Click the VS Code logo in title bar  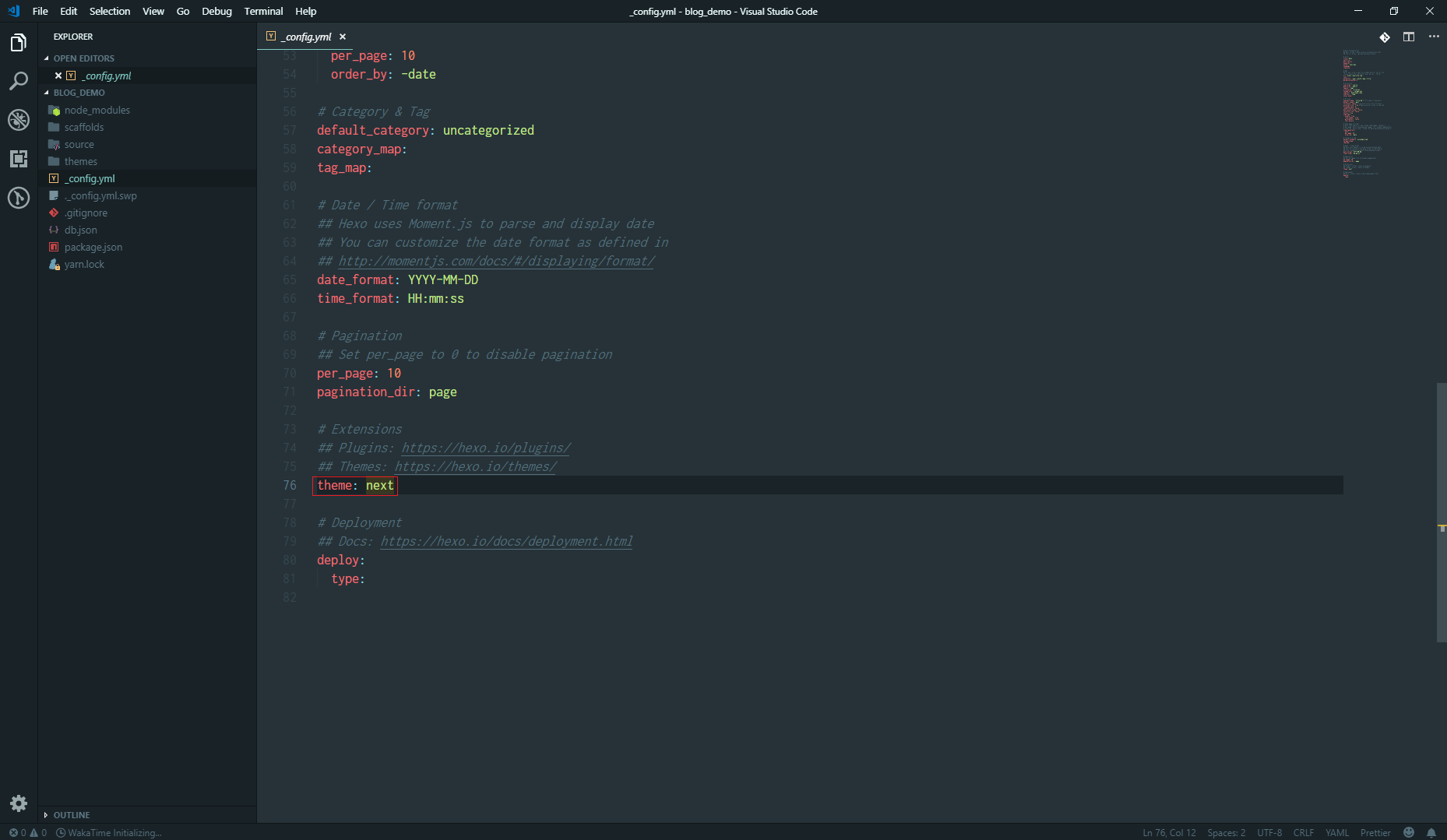click(13, 11)
